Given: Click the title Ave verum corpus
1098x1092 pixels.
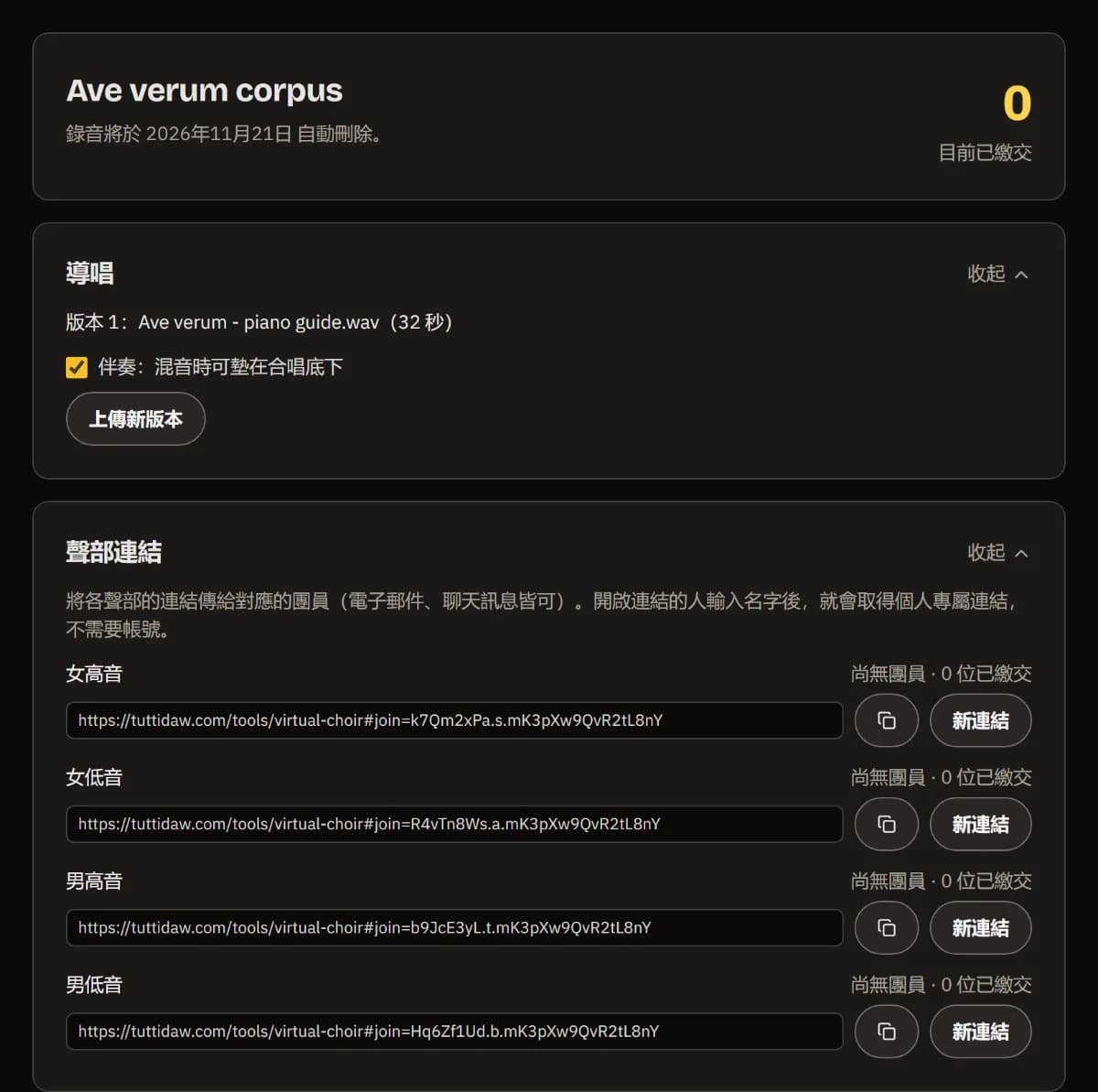Looking at the screenshot, I should point(204,91).
